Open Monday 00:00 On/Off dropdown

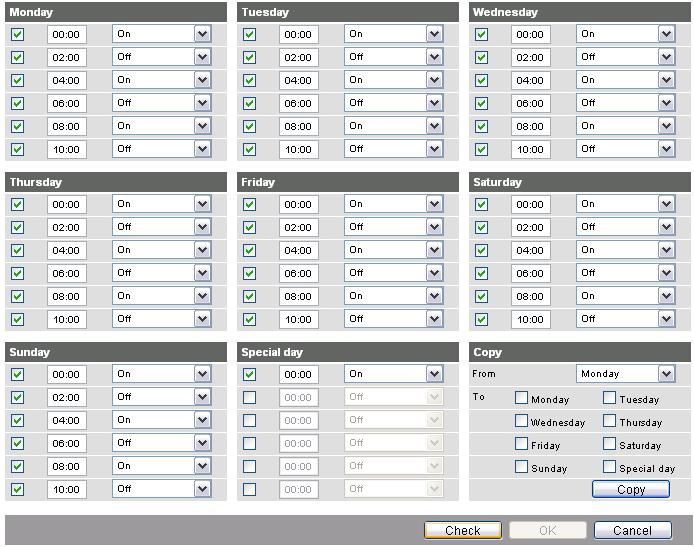162,34
